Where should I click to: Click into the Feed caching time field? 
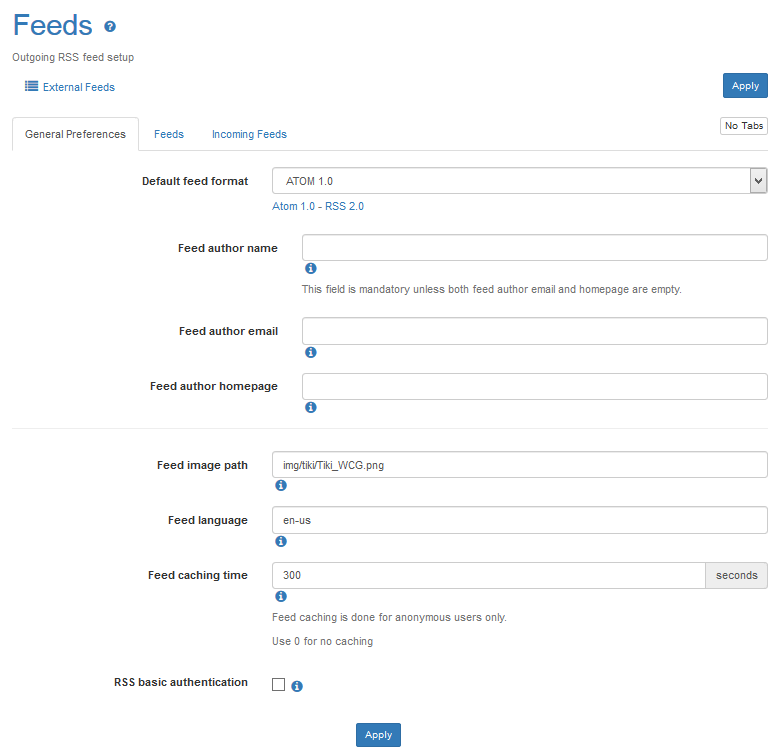click(488, 575)
